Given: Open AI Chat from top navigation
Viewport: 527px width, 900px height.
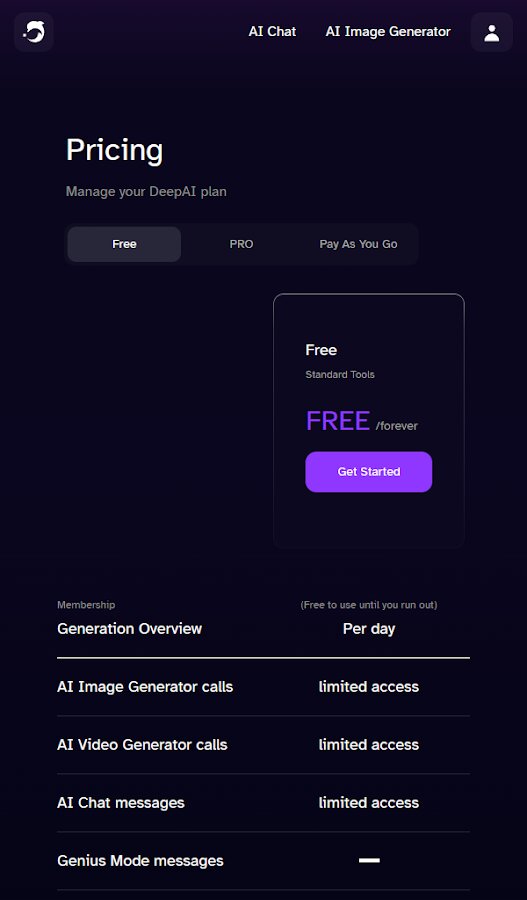Looking at the screenshot, I should click(x=272, y=32).
